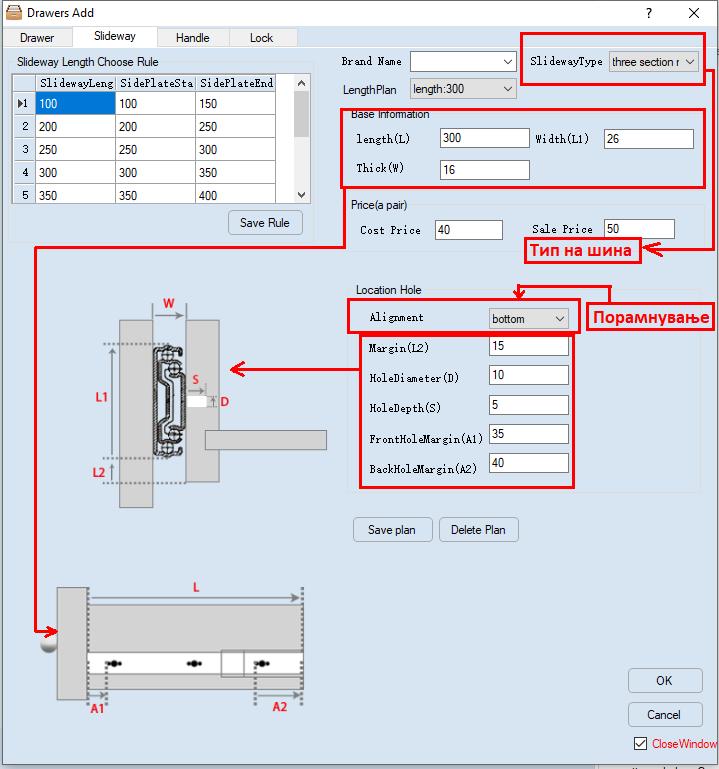The image size is (719, 769).
Task: Toggle the CloseWindow checkbox
Action: tap(640, 743)
